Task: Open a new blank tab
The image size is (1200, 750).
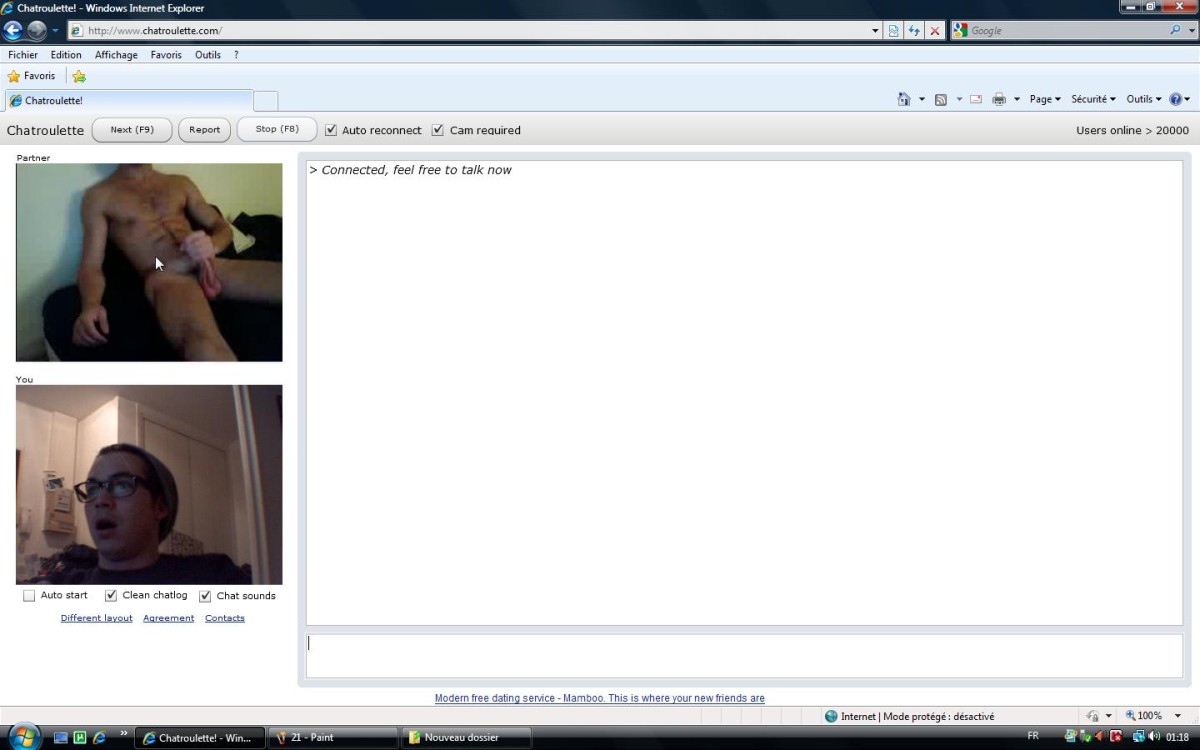Action: pyautogui.click(x=266, y=101)
